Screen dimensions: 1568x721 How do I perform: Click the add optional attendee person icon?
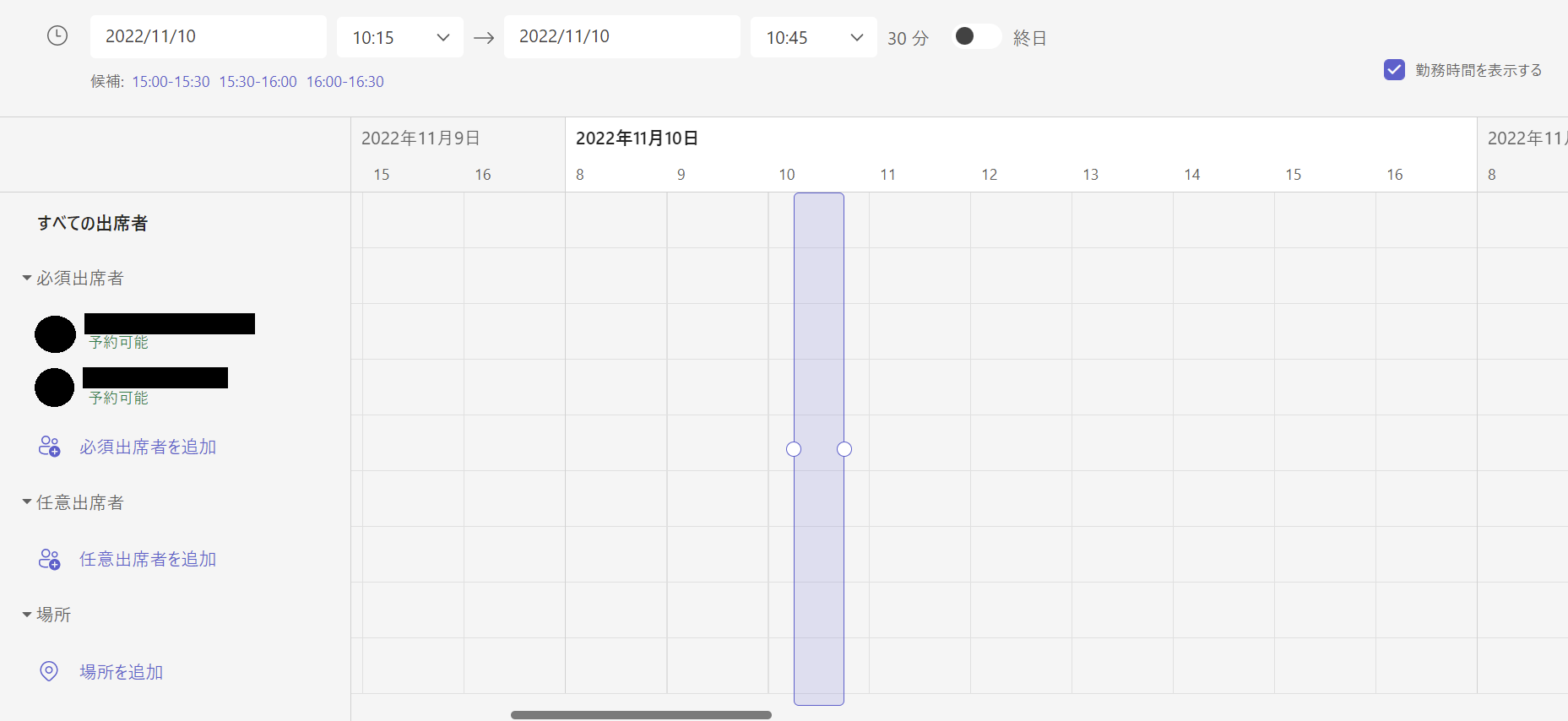50,559
